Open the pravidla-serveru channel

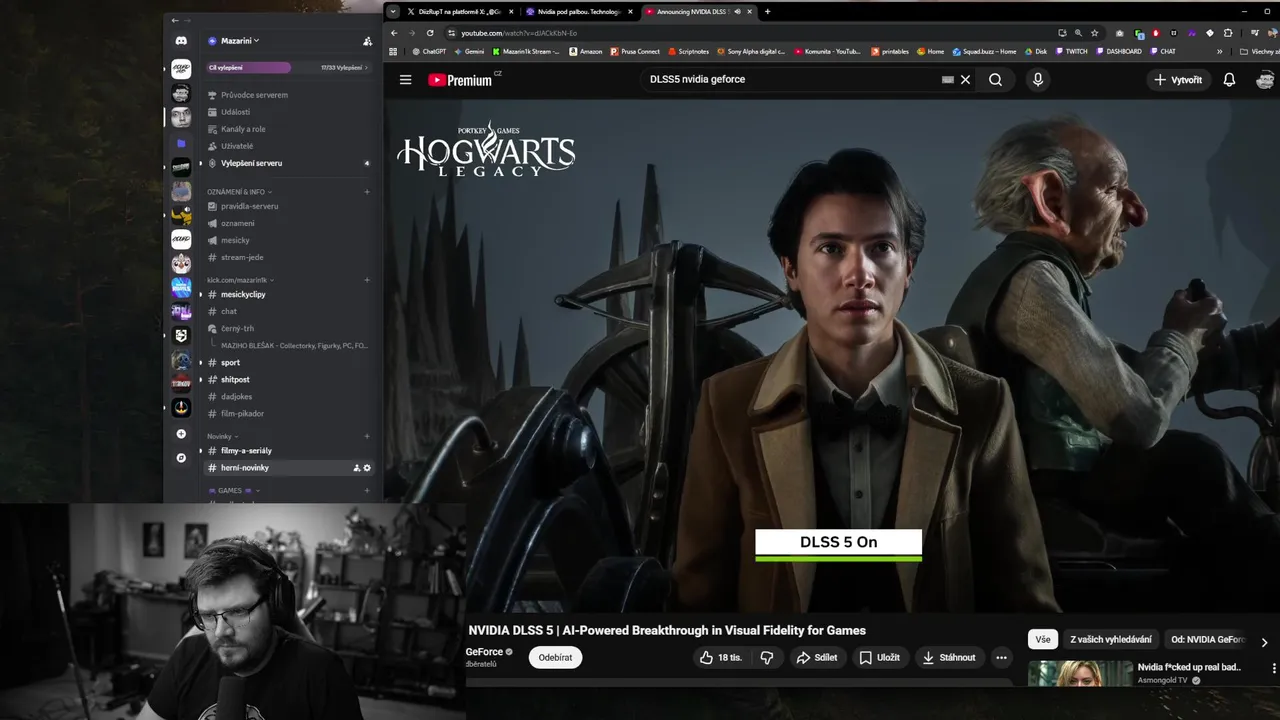click(x=249, y=206)
